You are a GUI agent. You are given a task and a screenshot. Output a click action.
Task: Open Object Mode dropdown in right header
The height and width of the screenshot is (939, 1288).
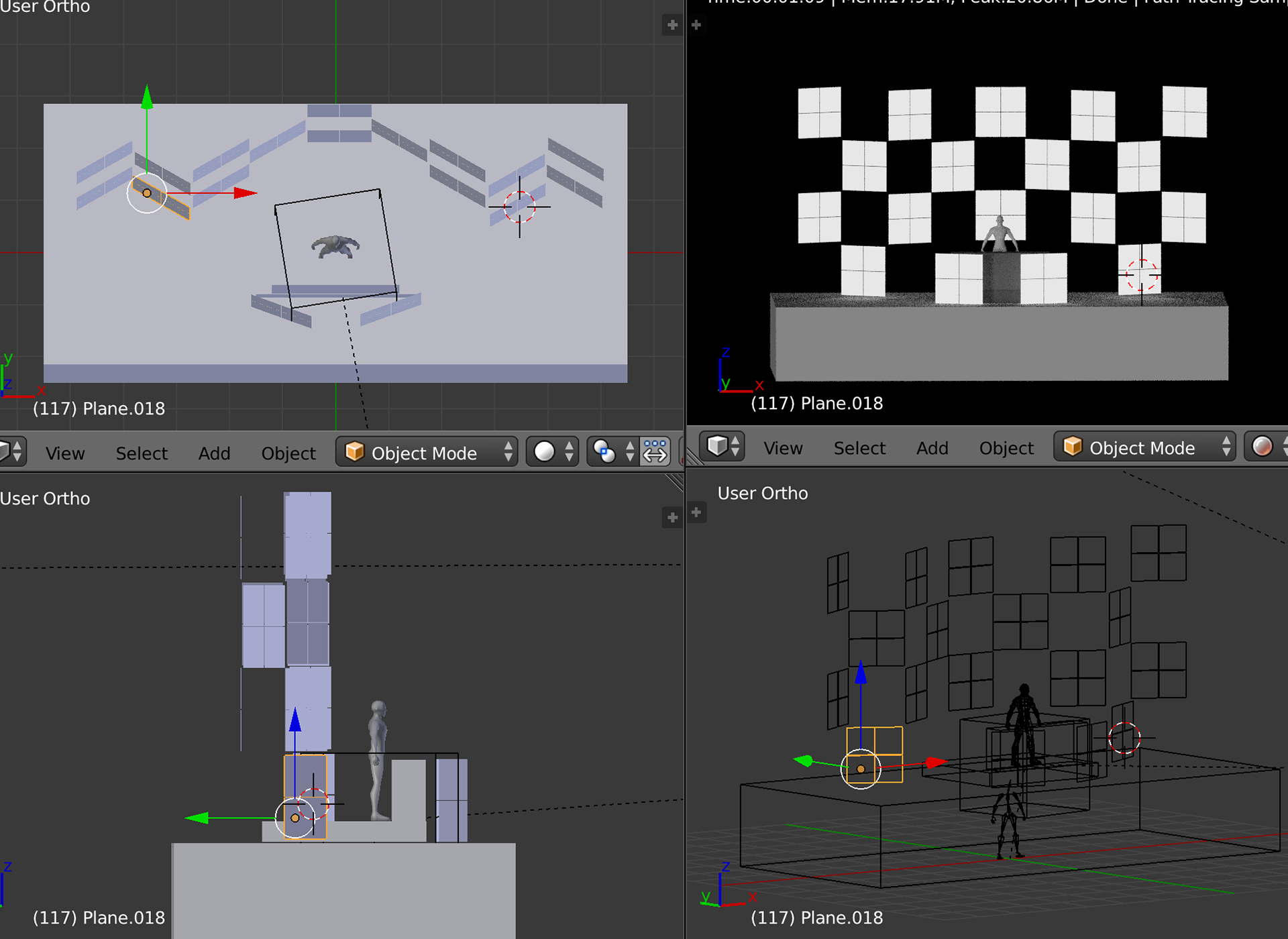coord(1144,447)
